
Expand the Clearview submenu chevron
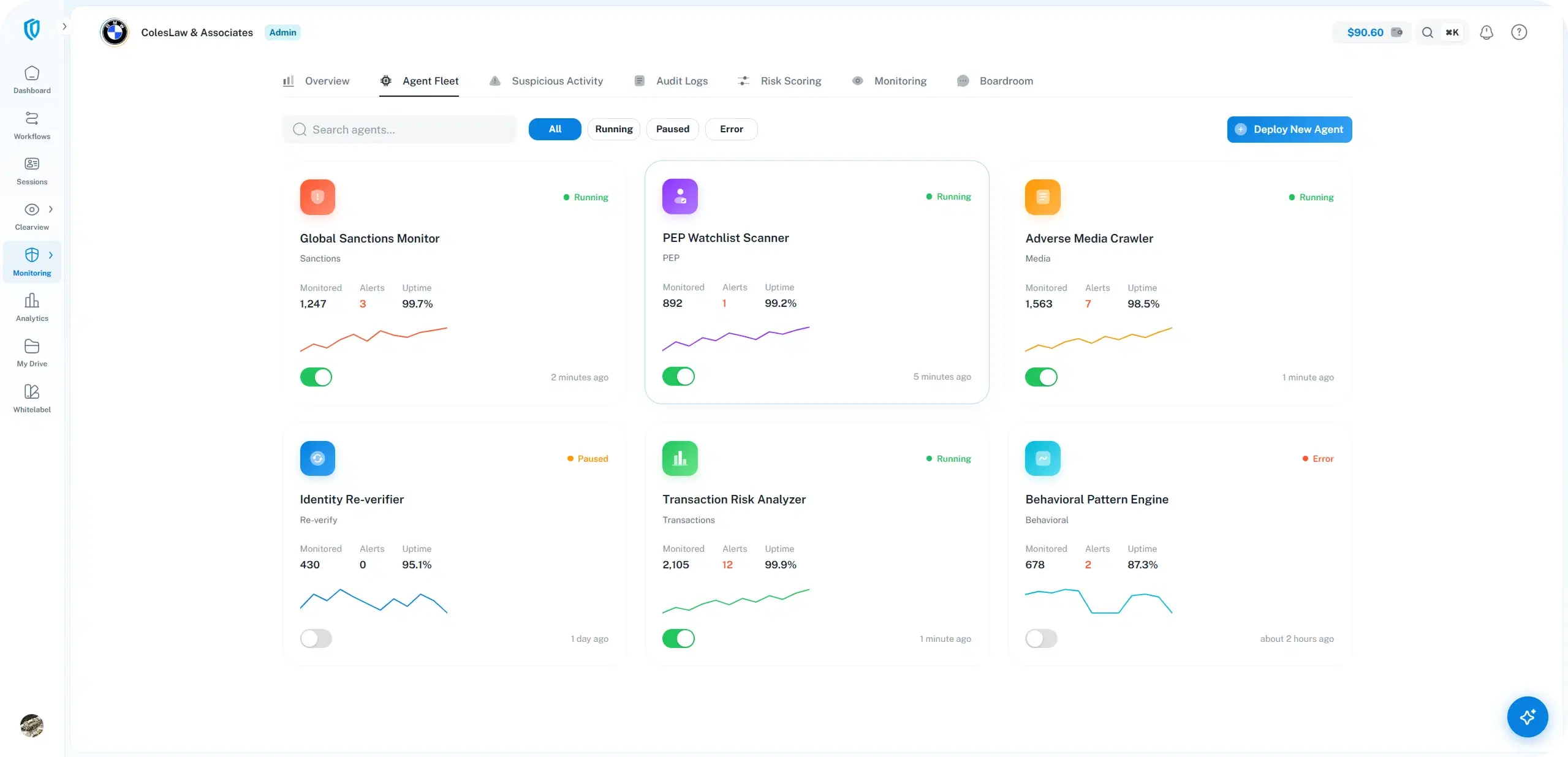(51, 209)
